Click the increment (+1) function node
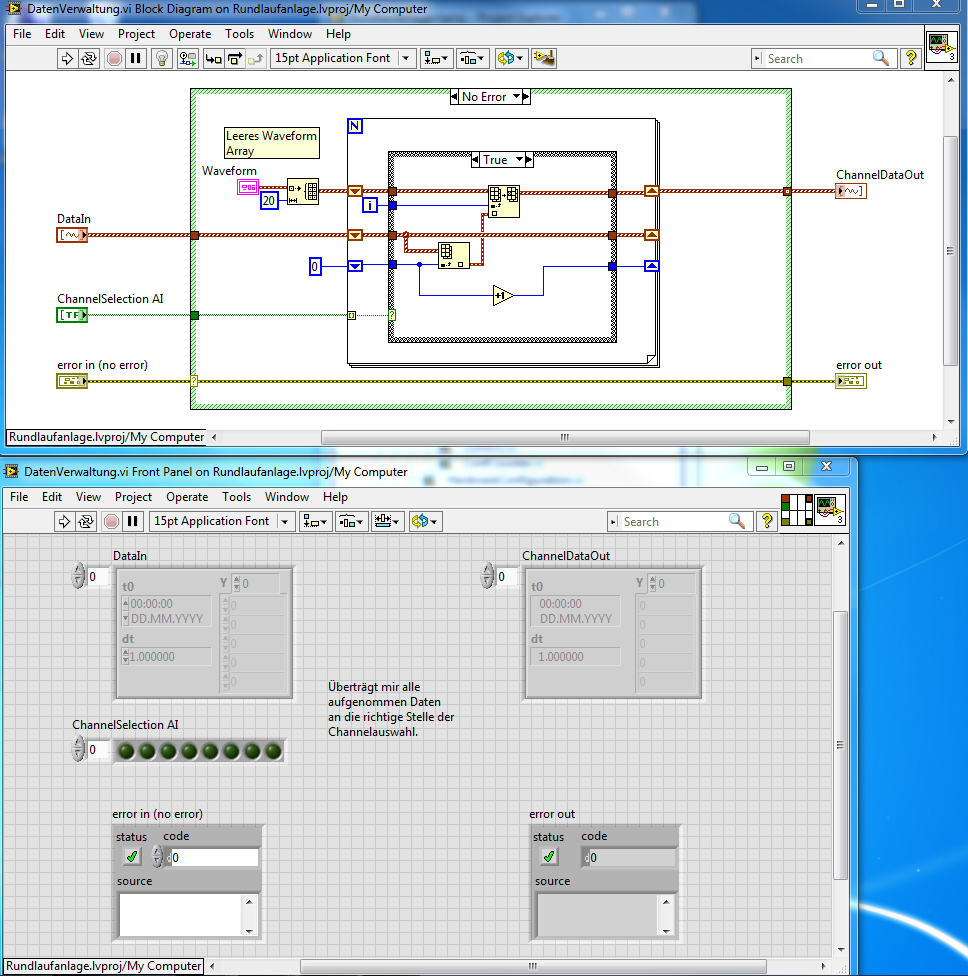The image size is (968, 976). tap(502, 295)
